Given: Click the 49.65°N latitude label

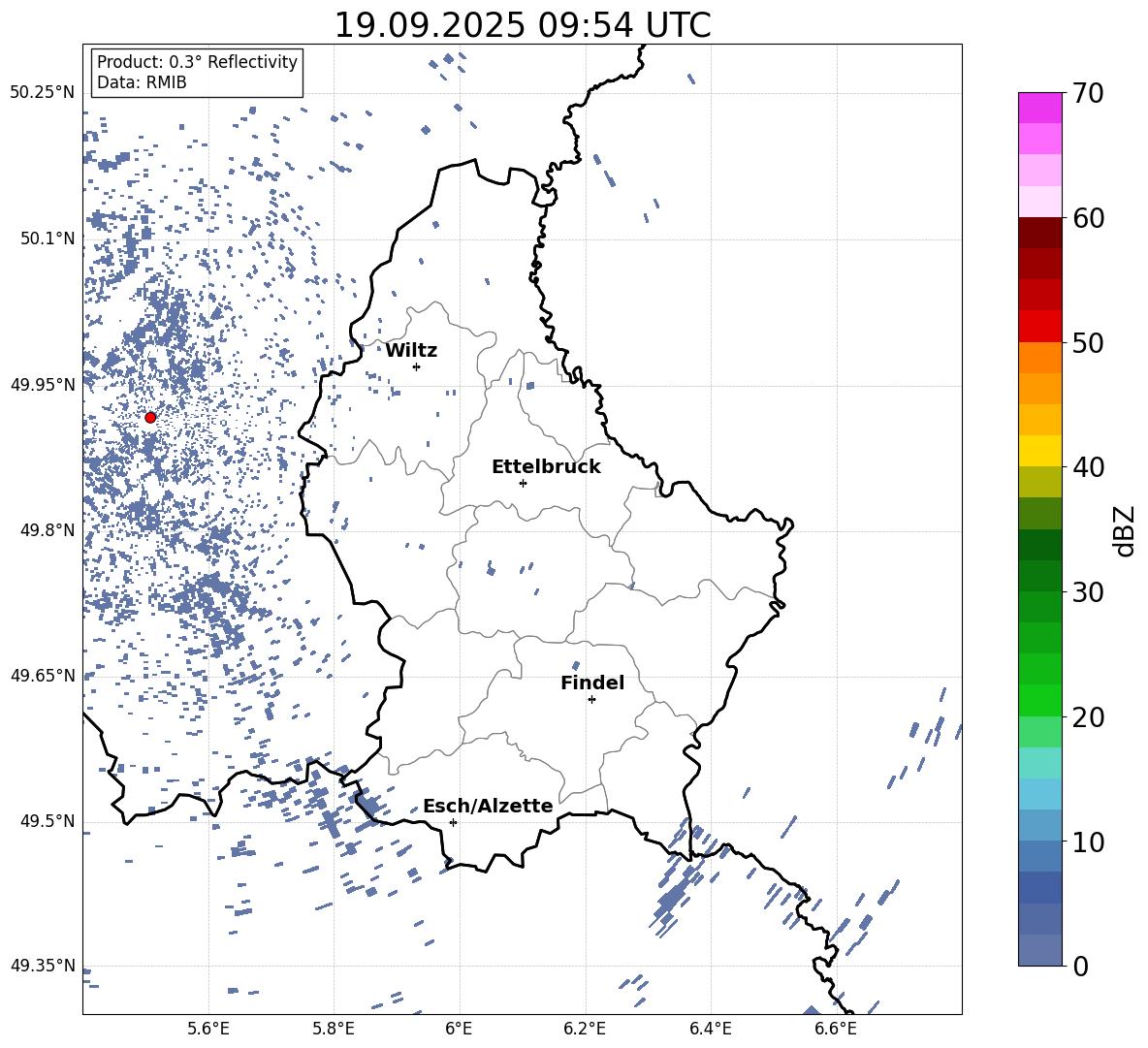Looking at the screenshot, I should [43, 675].
